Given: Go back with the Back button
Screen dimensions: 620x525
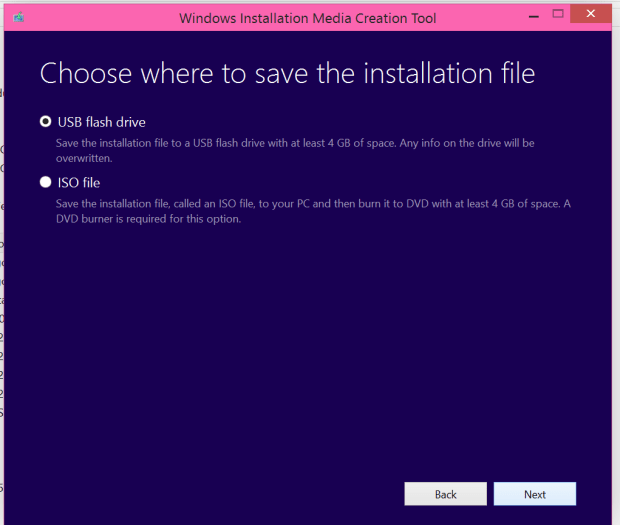Looking at the screenshot, I should click(445, 494).
